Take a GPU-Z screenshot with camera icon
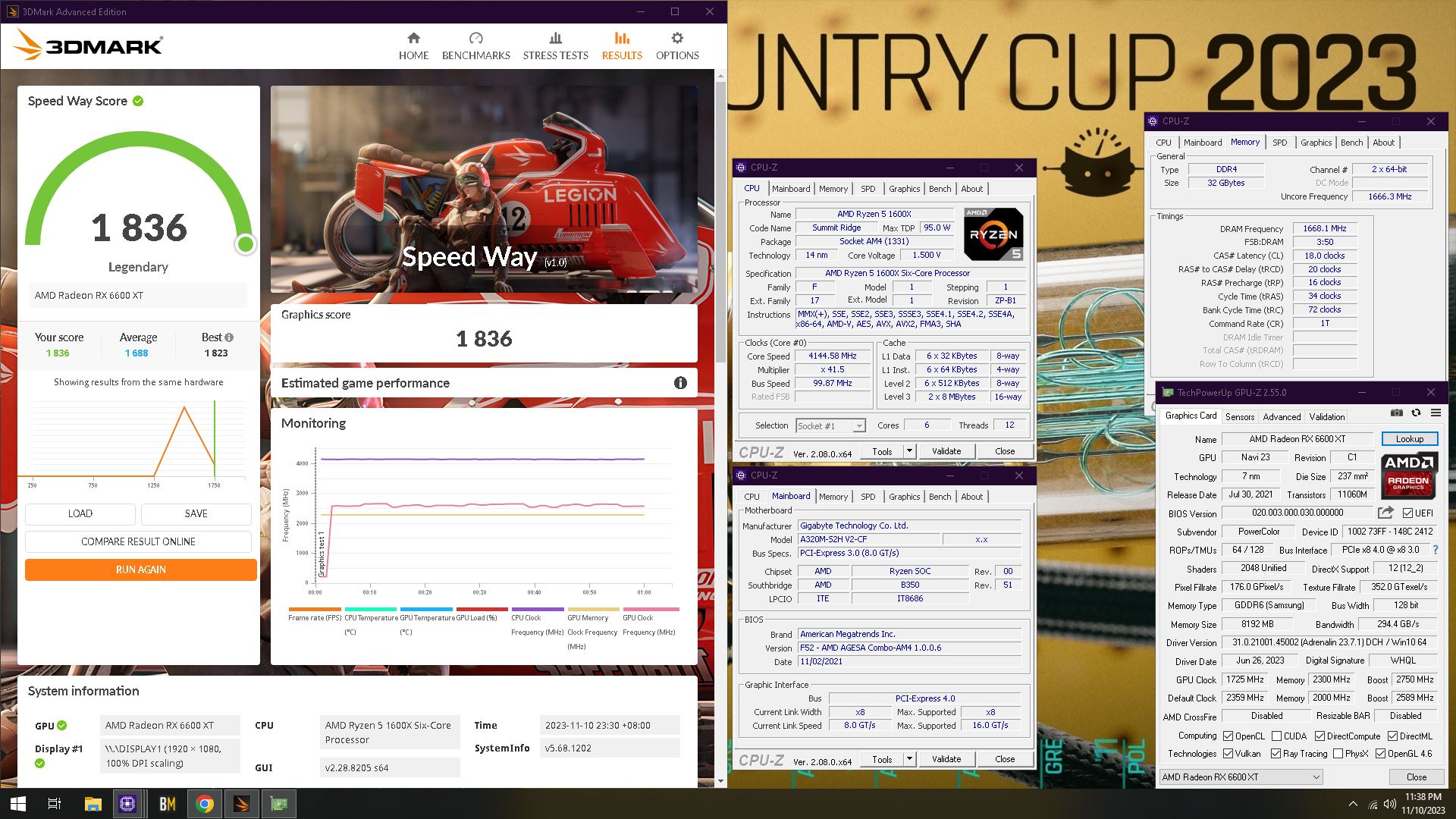Viewport: 1456px width, 819px height. pyautogui.click(x=1396, y=413)
